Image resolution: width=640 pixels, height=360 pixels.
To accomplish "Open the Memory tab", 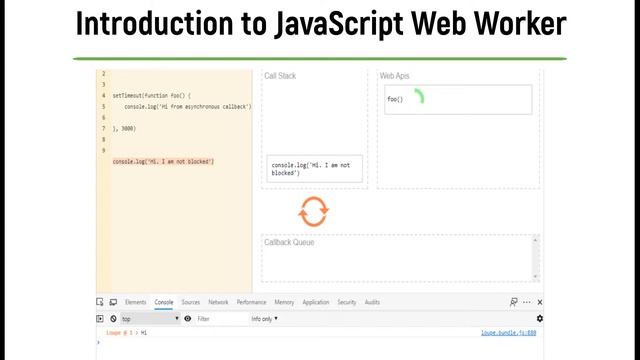I will pyautogui.click(x=284, y=302).
